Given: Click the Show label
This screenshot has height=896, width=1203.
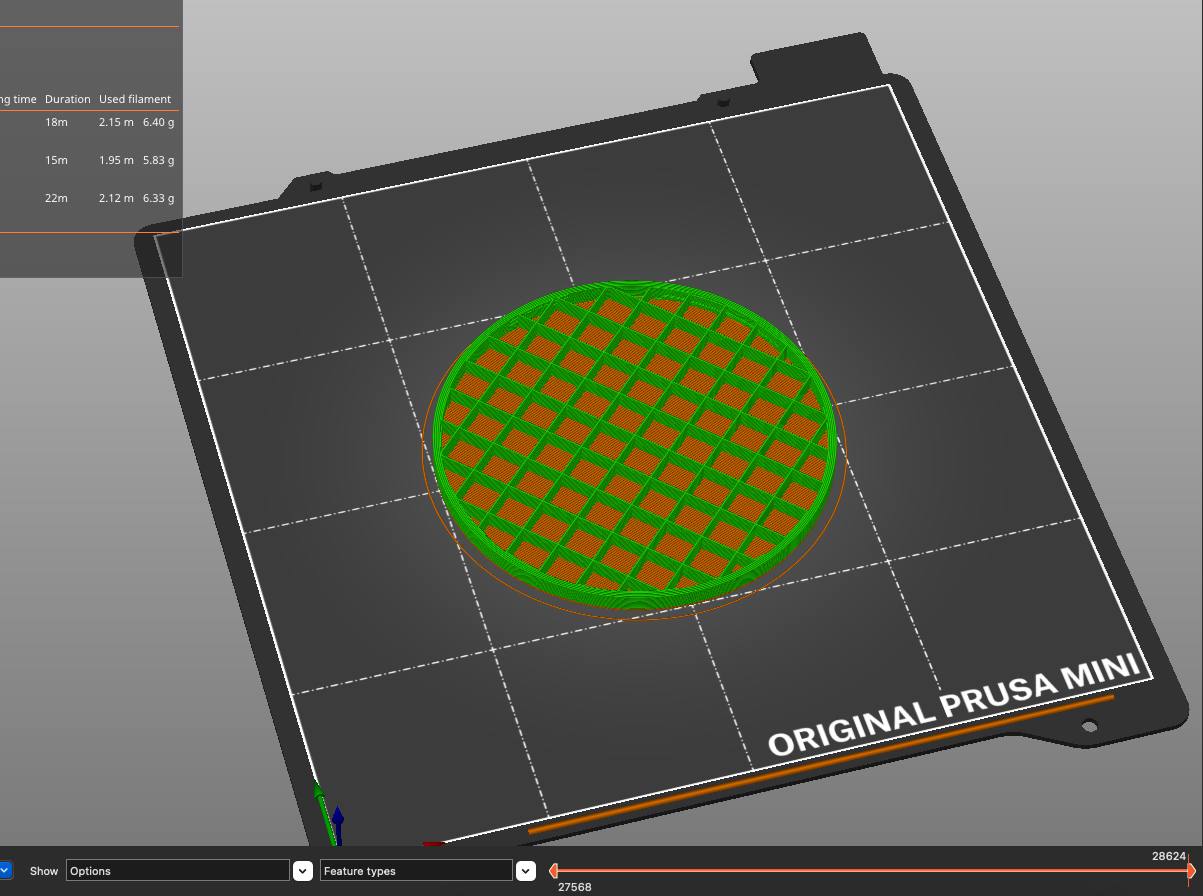Looking at the screenshot, I should 44,871.
